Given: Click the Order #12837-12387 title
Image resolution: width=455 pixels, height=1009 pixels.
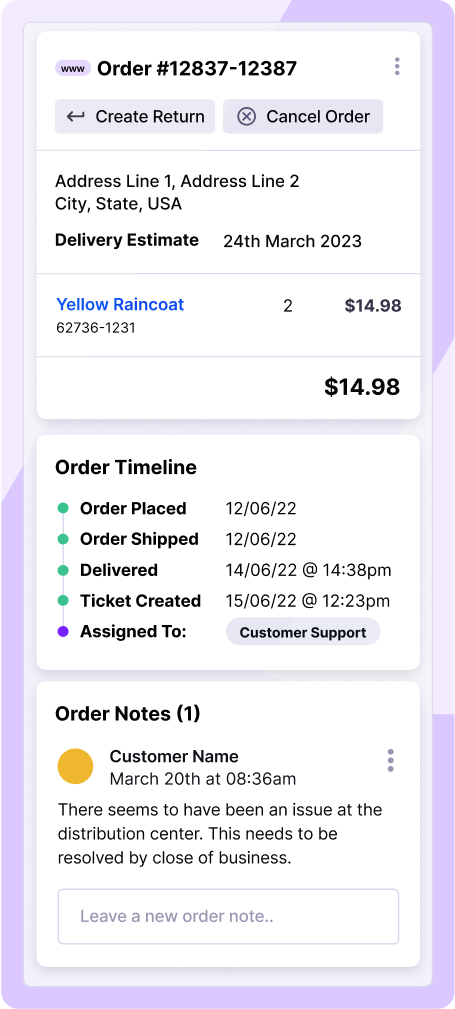Looking at the screenshot, I should click(197, 68).
